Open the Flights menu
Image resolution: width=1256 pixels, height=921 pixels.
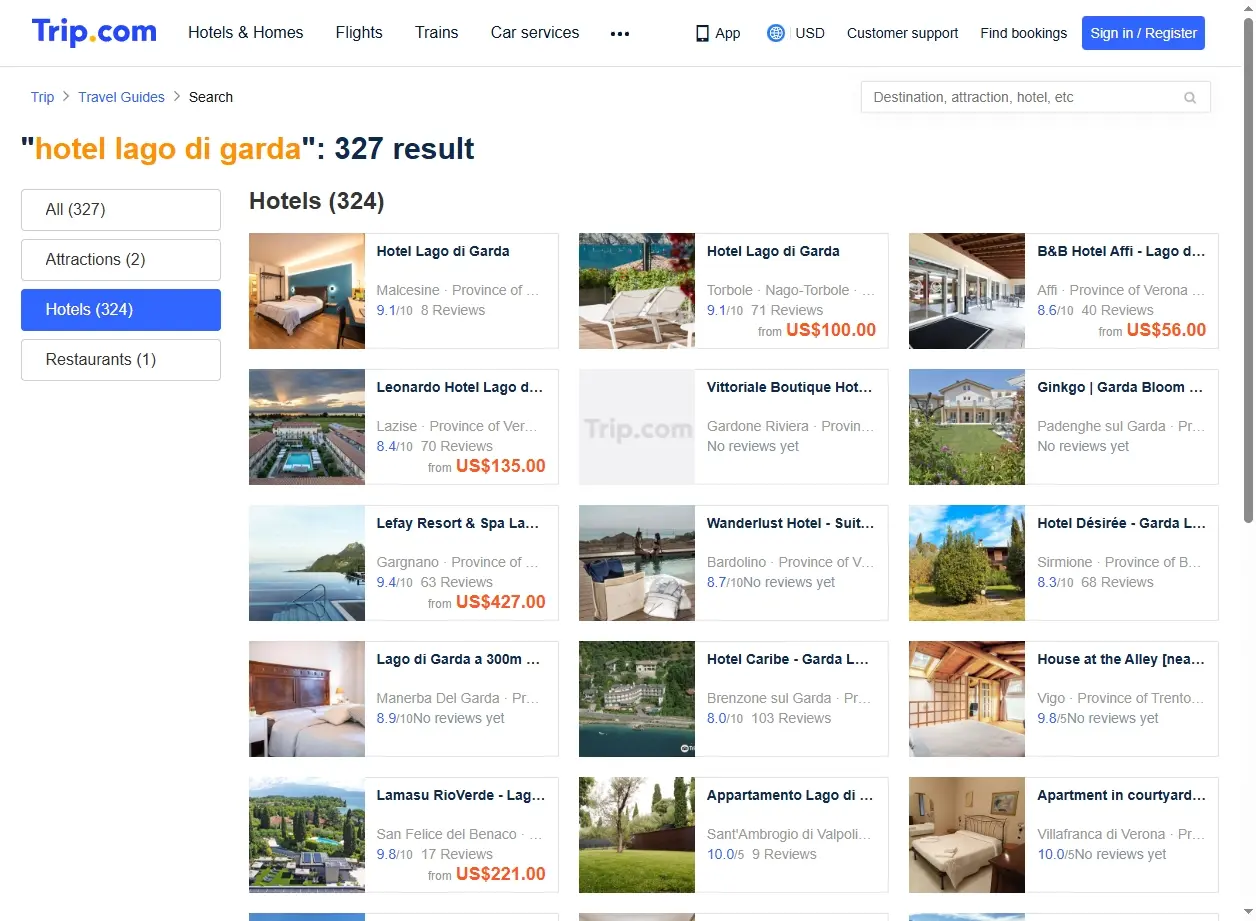point(359,32)
